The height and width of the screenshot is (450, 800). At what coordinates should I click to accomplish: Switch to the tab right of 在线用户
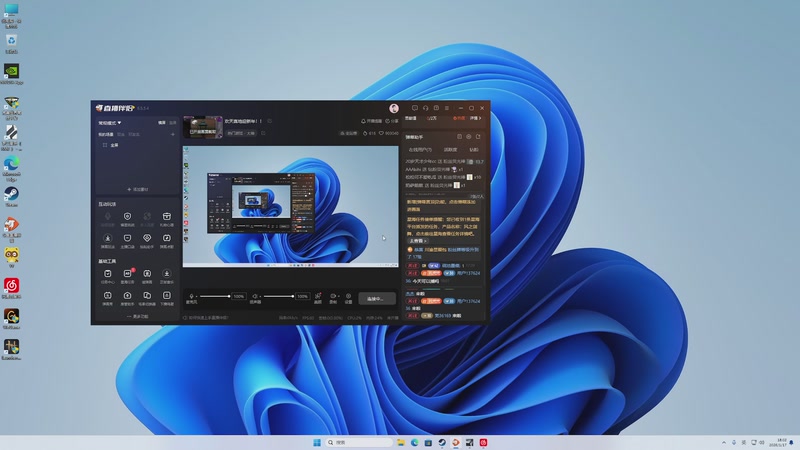[450, 149]
